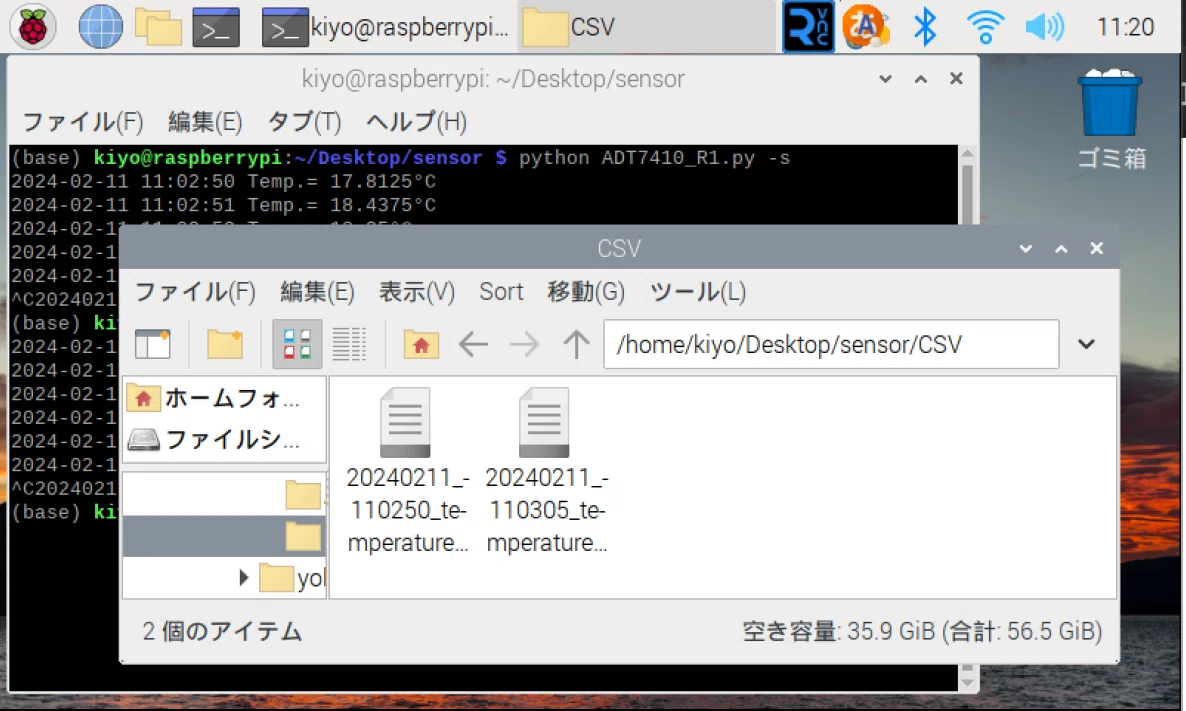Go to home folder using toolbar icon

pyautogui.click(x=421, y=344)
